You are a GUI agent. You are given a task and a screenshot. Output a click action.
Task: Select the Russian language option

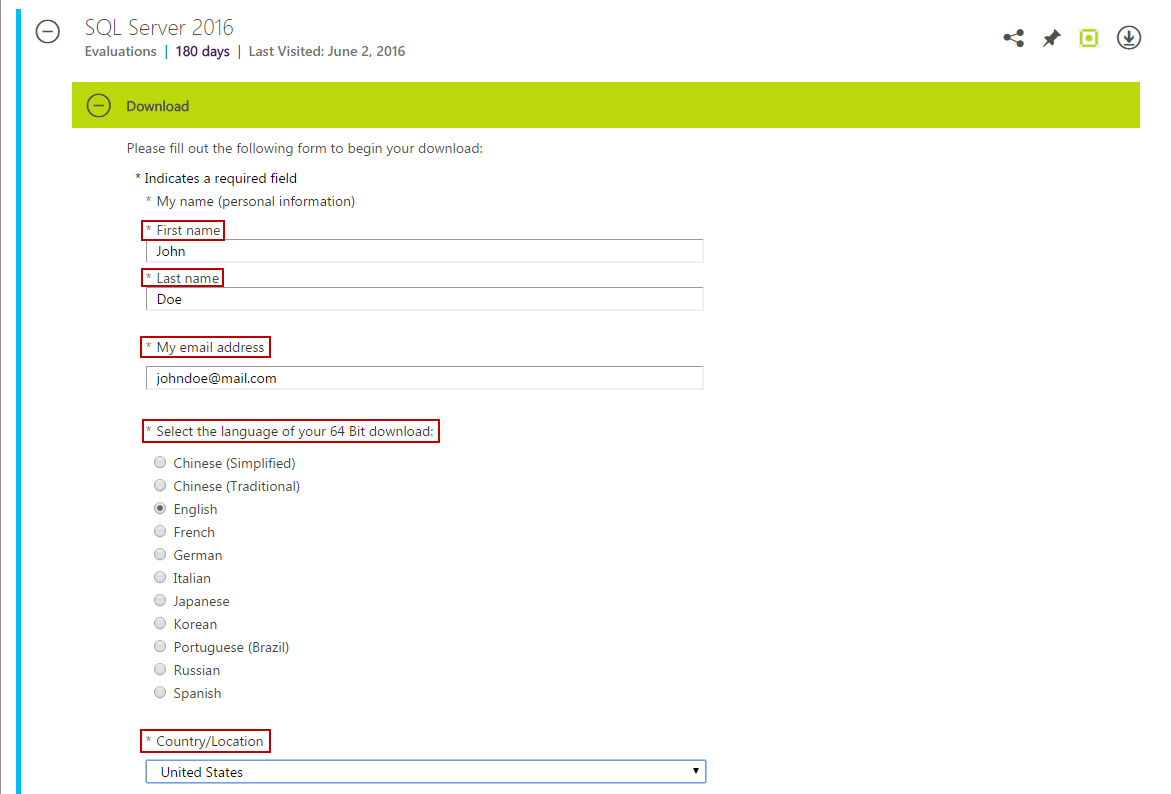click(160, 669)
